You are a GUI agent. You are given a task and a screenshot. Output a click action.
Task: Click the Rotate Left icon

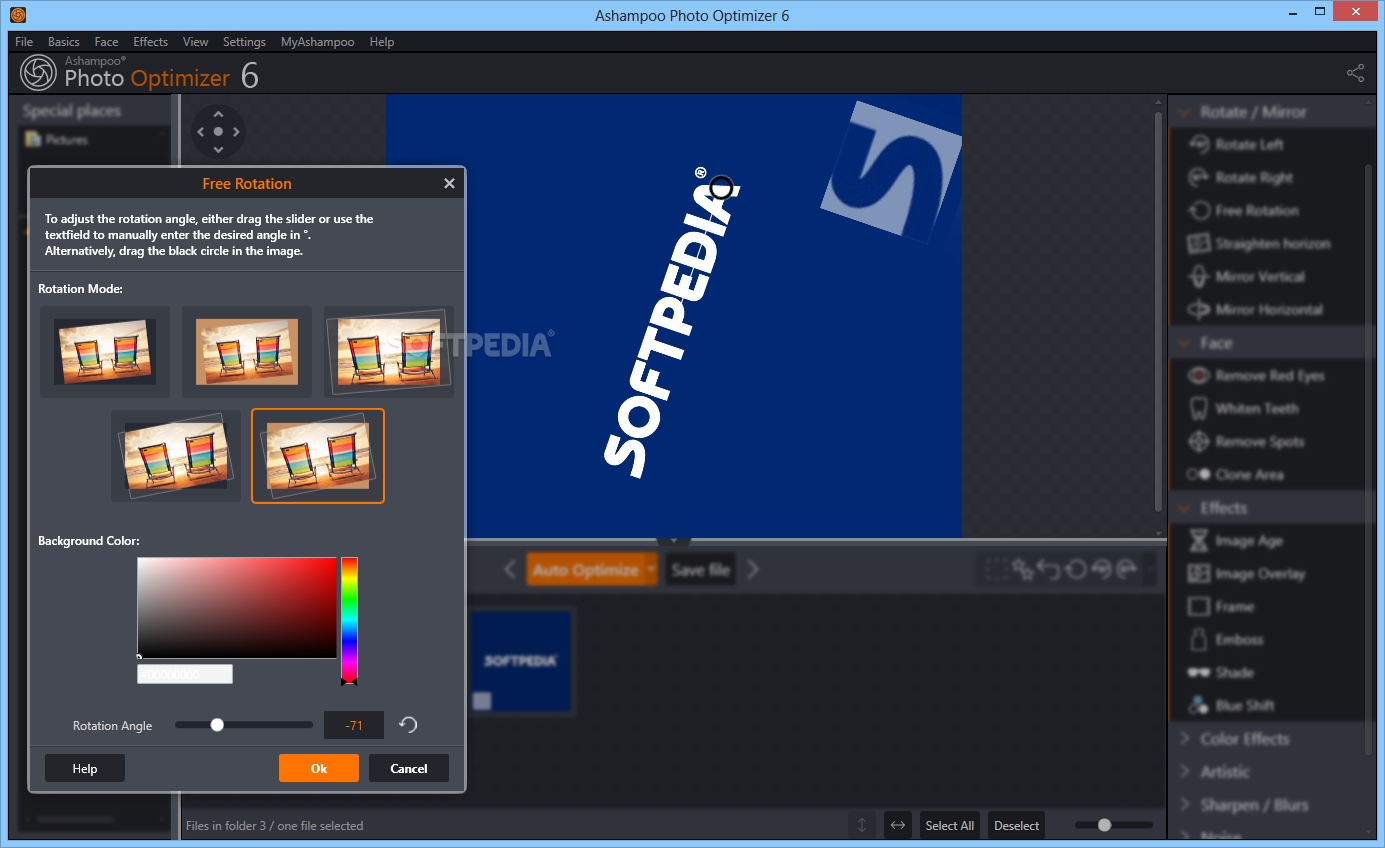pos(1198,145)
